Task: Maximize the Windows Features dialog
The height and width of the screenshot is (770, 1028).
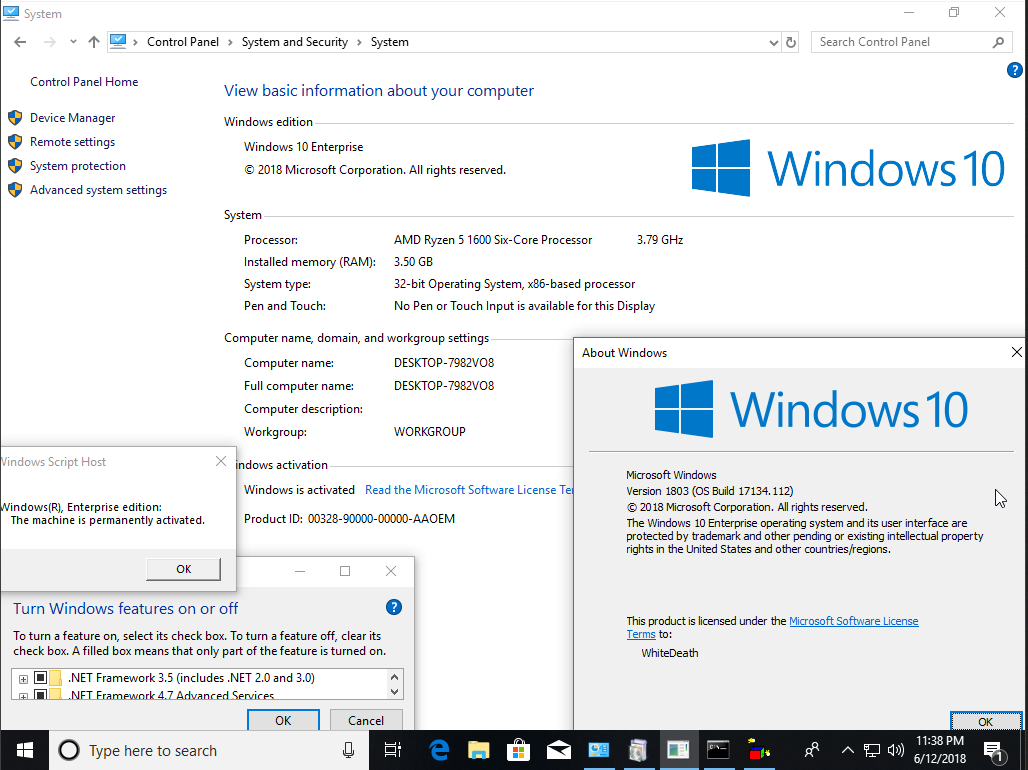Action: pos(345,571)
